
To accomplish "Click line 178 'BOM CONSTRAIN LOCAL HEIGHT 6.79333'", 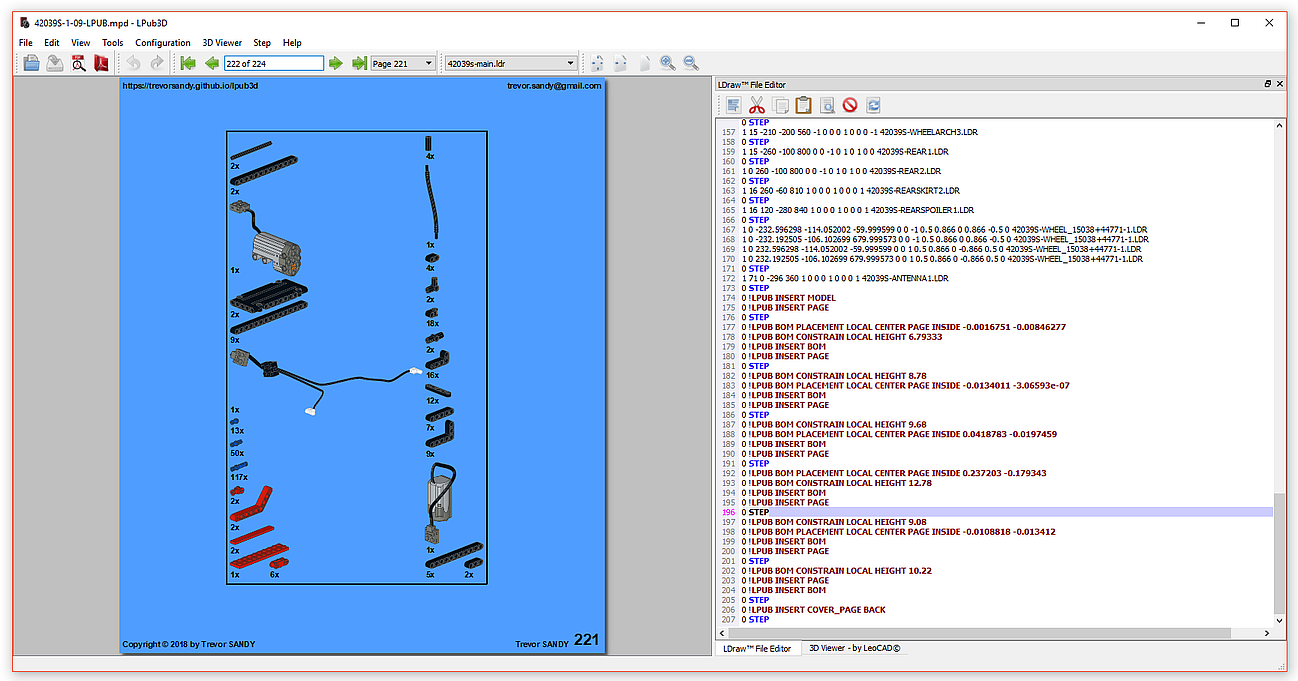I will click(x=842, y=337).
